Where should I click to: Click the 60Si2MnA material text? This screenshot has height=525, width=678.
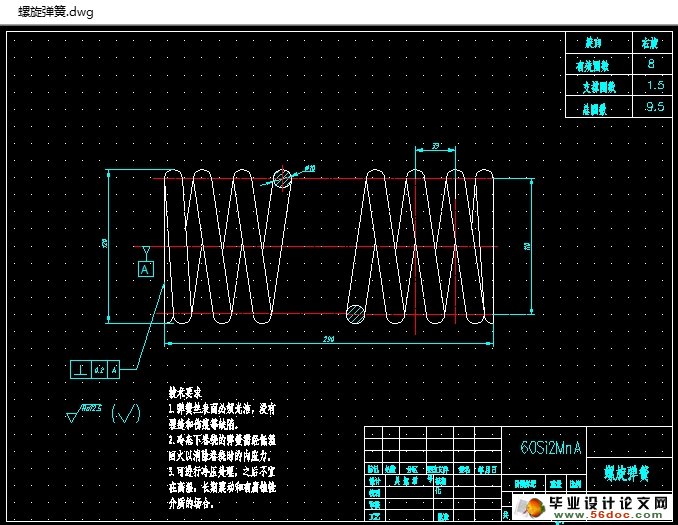point(551,448)
